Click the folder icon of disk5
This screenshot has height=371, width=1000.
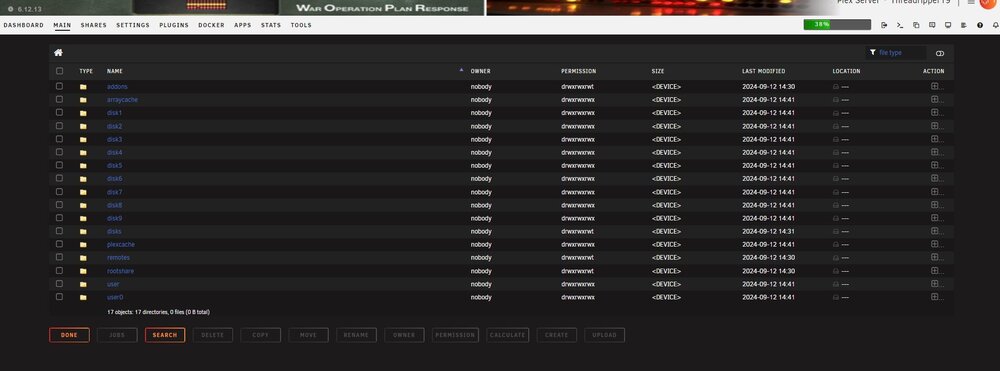point(83,166)
